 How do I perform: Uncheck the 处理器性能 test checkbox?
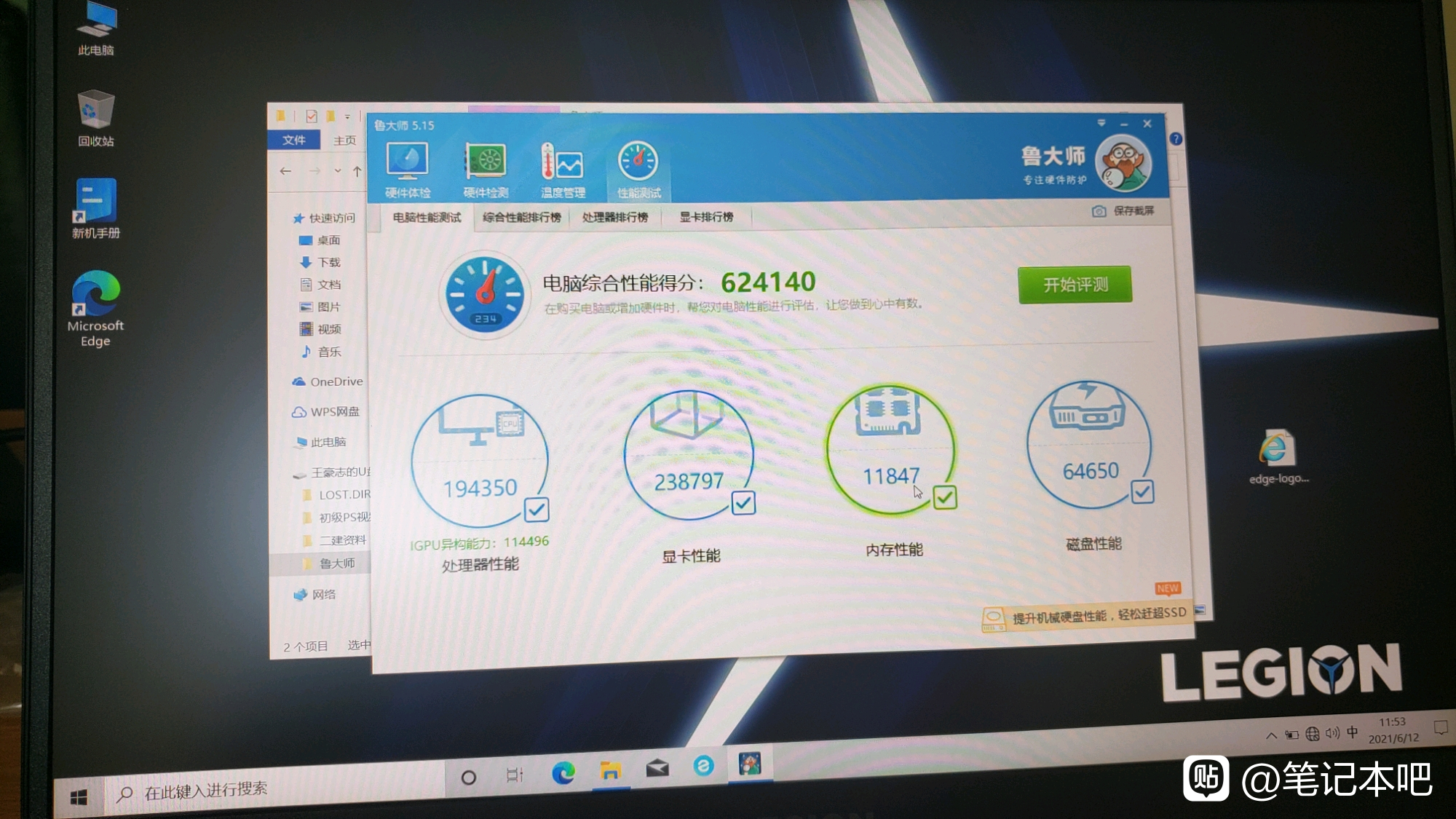(537, 510)
